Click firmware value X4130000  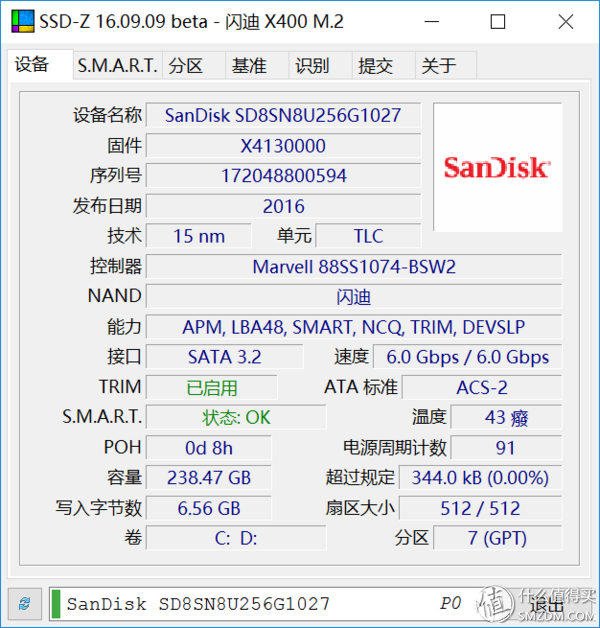pos(283,146)
